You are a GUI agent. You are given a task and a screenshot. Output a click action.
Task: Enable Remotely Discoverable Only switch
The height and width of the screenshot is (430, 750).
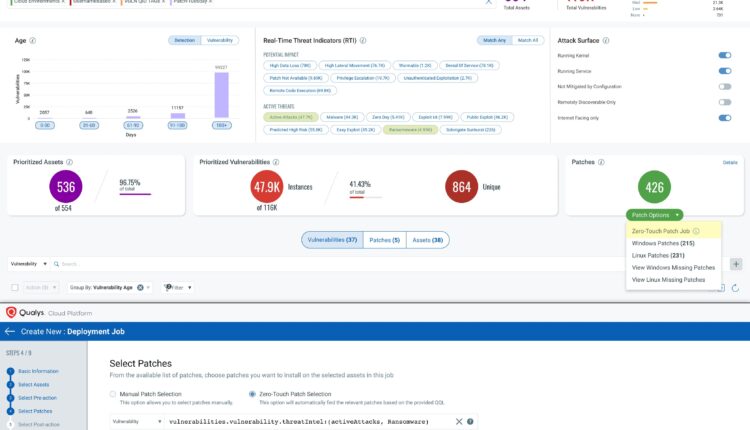[x=725, y=102]
